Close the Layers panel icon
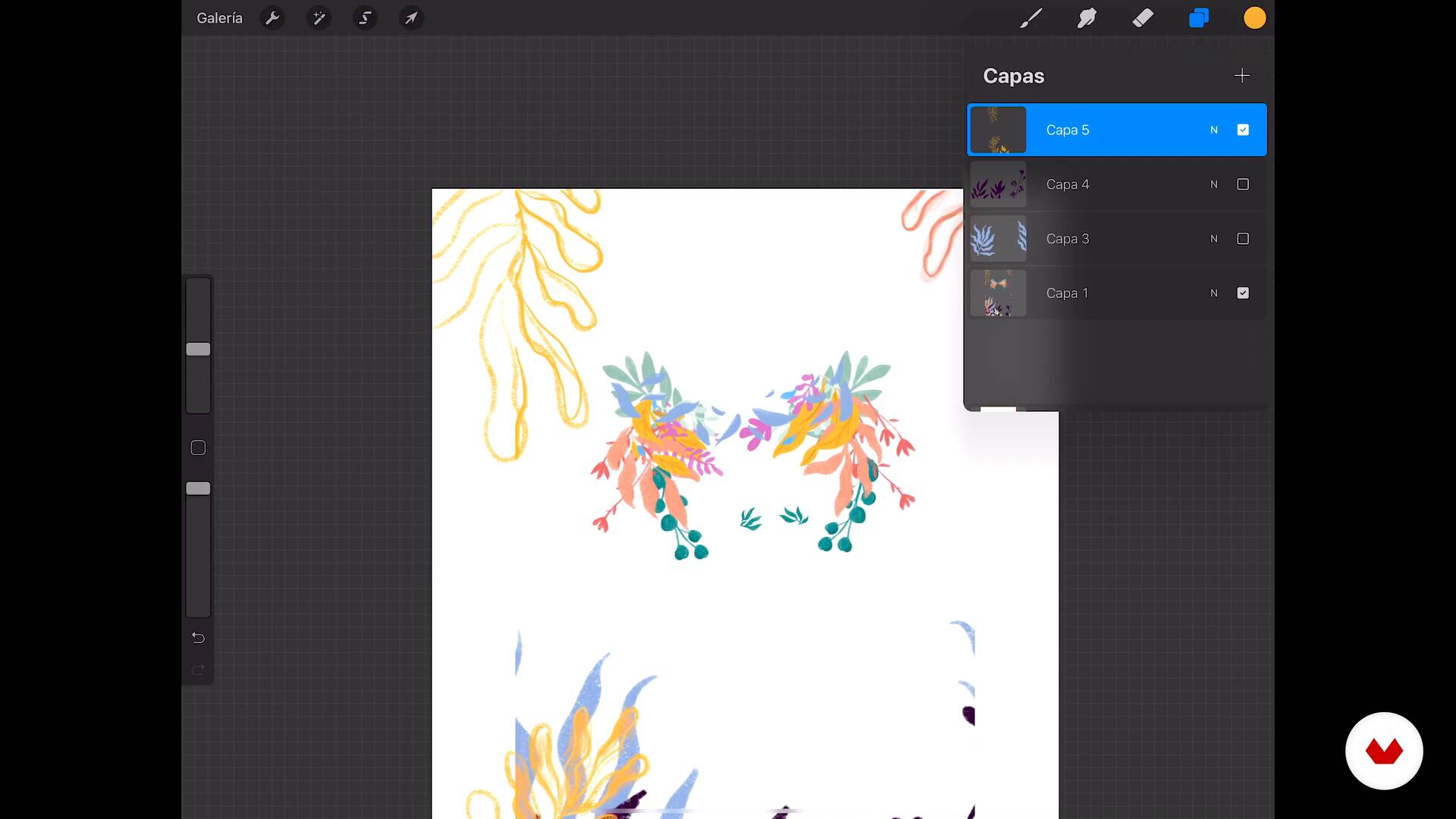The height and width of the screenshot is (819, 1456). pyautogui.click(x=1199, y=17)
